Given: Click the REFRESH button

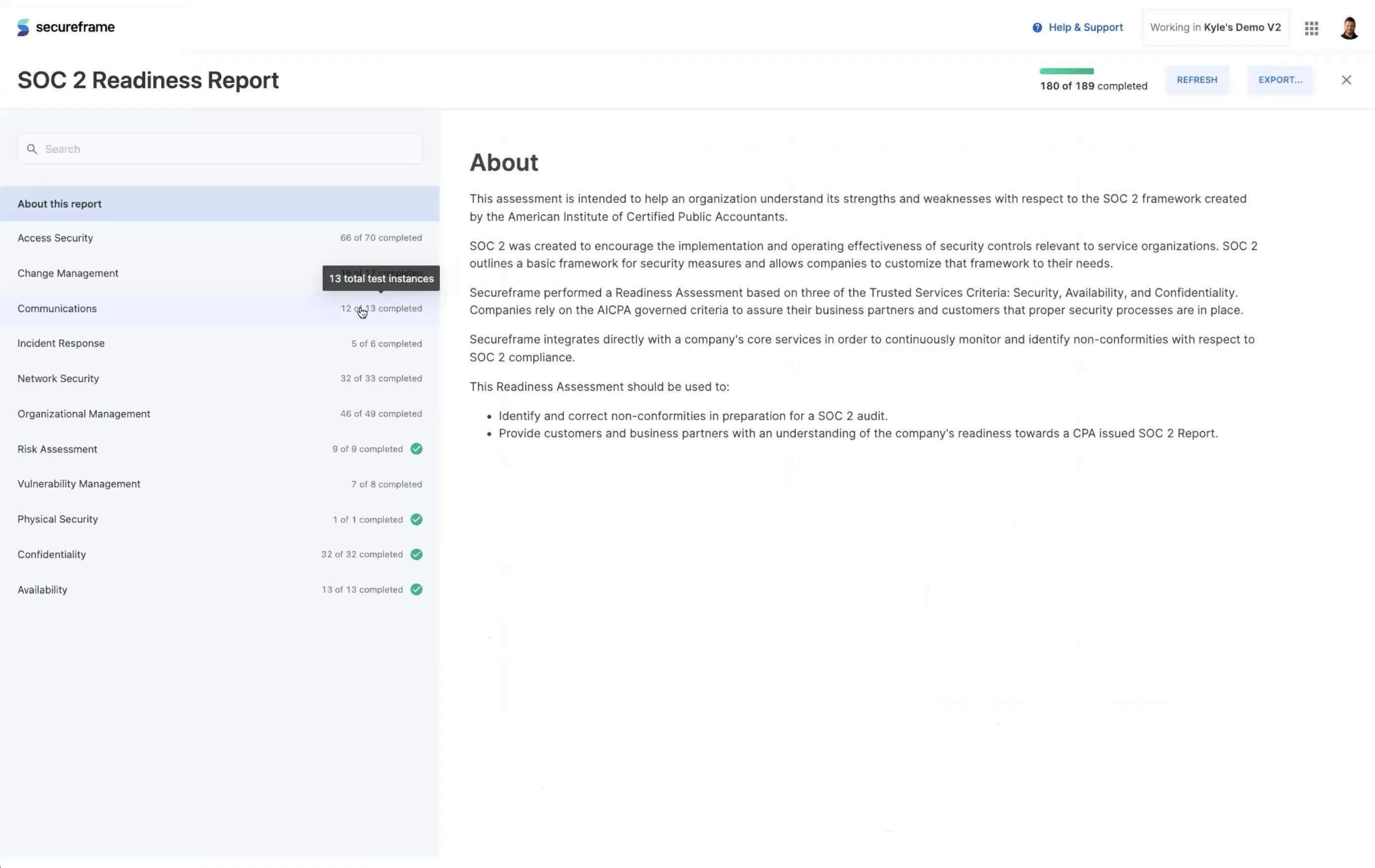Looking at the screenshot, I should point(1197,80).
